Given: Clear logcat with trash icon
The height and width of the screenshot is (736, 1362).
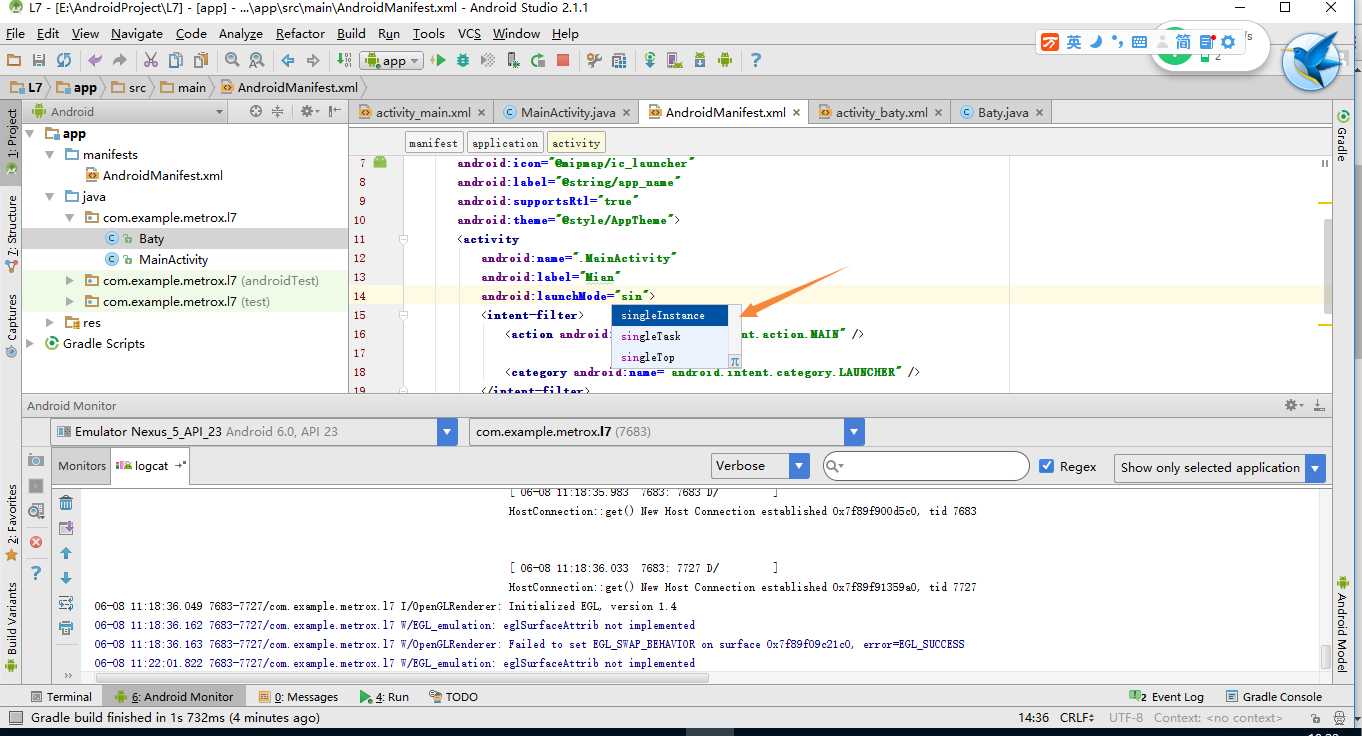Looking at the screenshot, I should [66, 503].
